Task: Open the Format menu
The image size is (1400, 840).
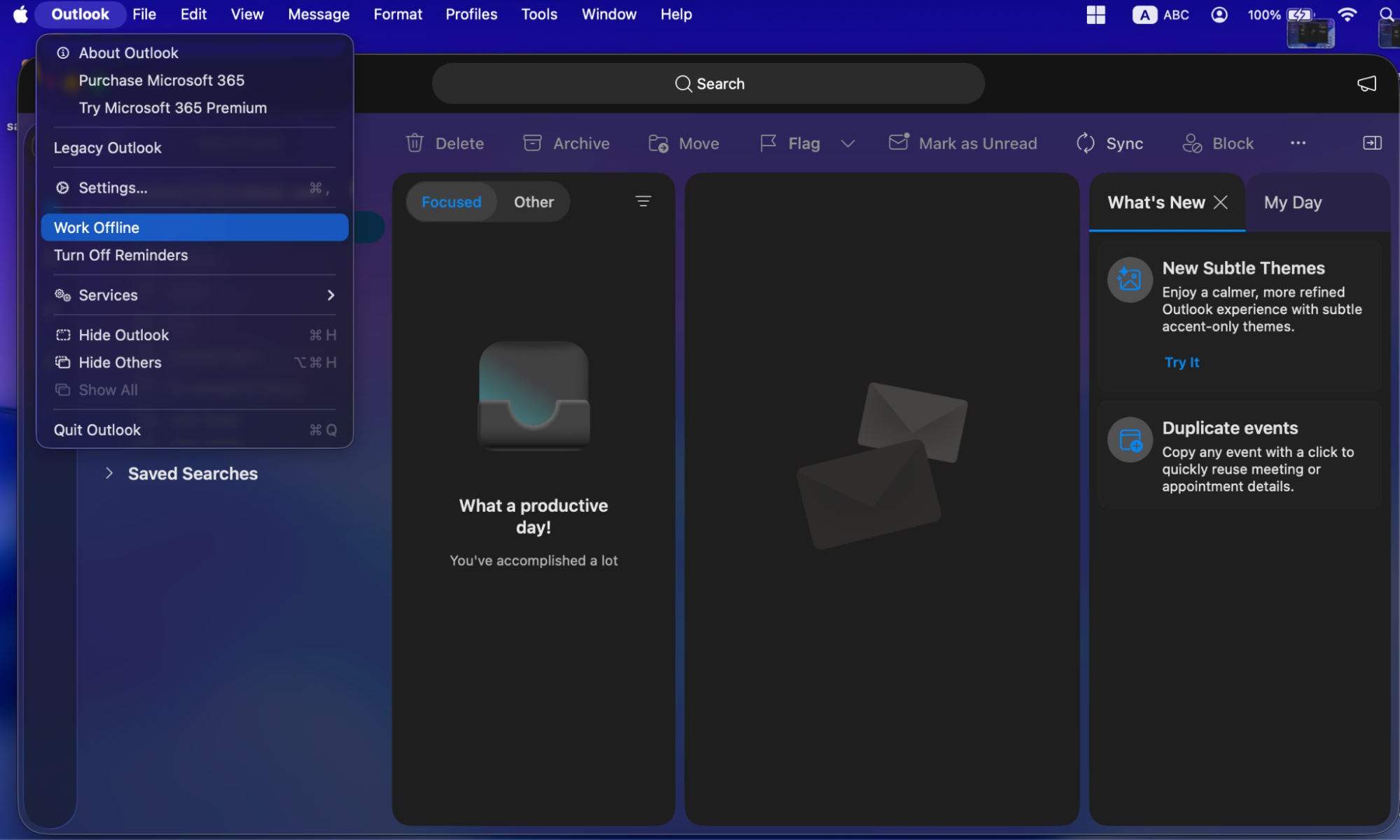Action: [x=398, y=14]
